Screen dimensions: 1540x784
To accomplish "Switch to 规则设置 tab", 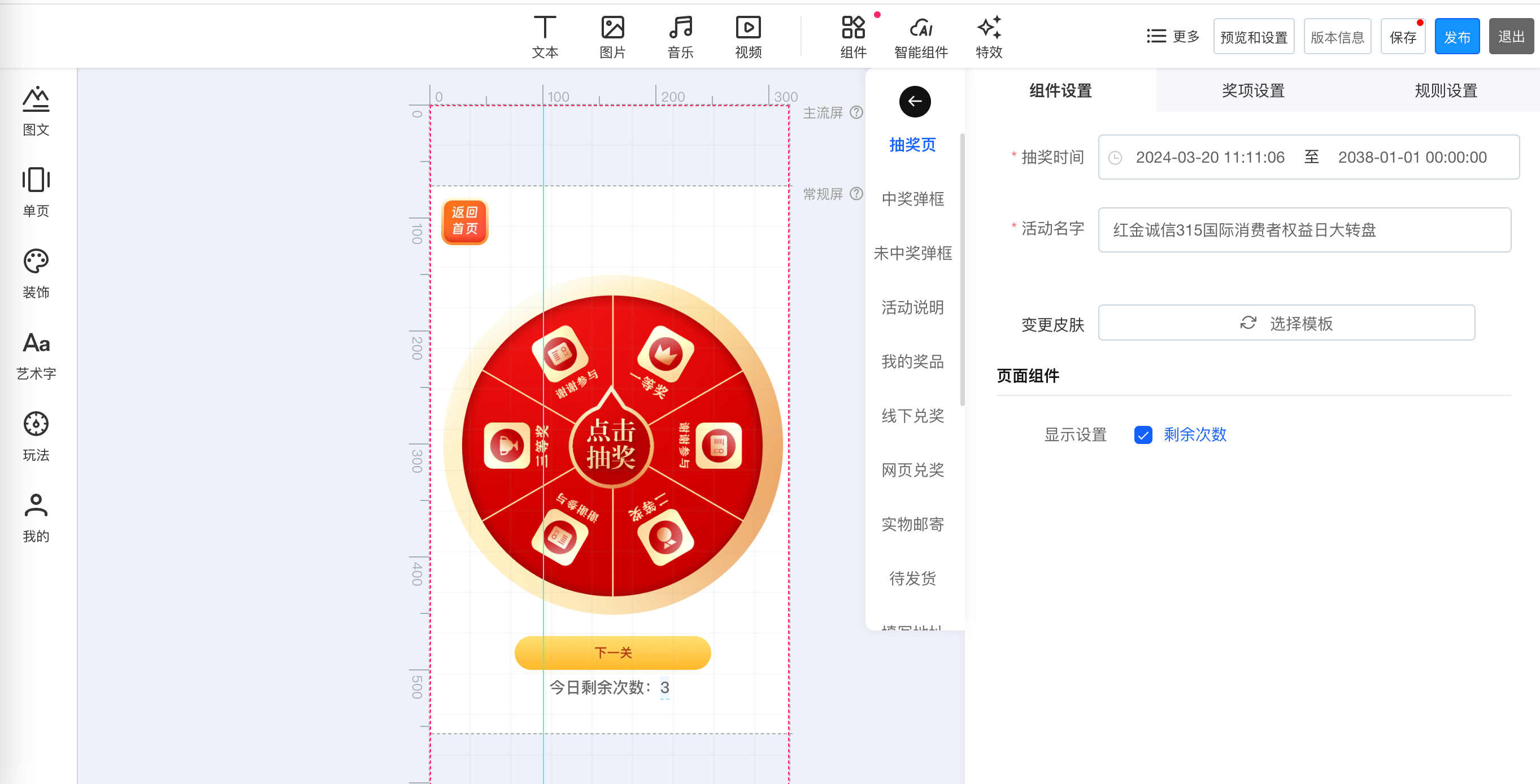I will click(1446, 90).
